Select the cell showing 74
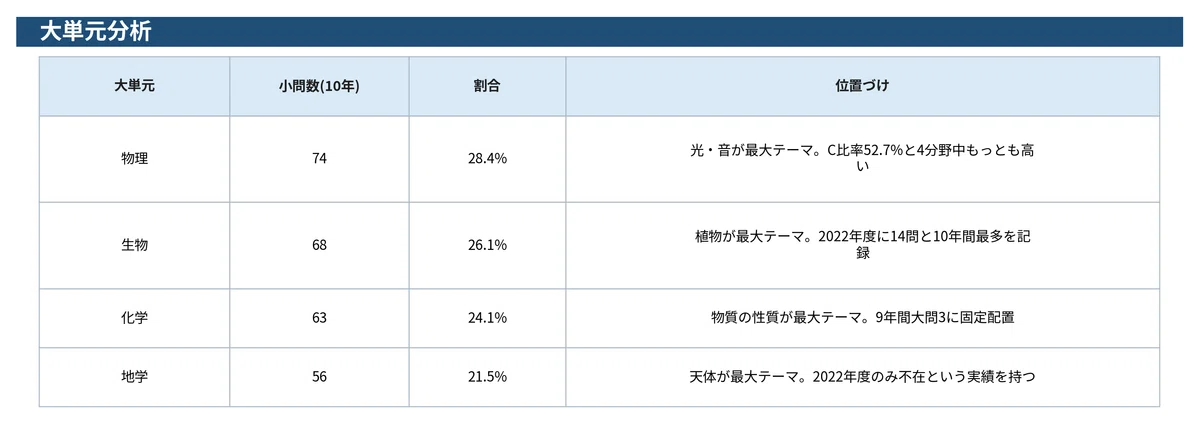Screen dimensions: 1200x434 tap(319, 159)
